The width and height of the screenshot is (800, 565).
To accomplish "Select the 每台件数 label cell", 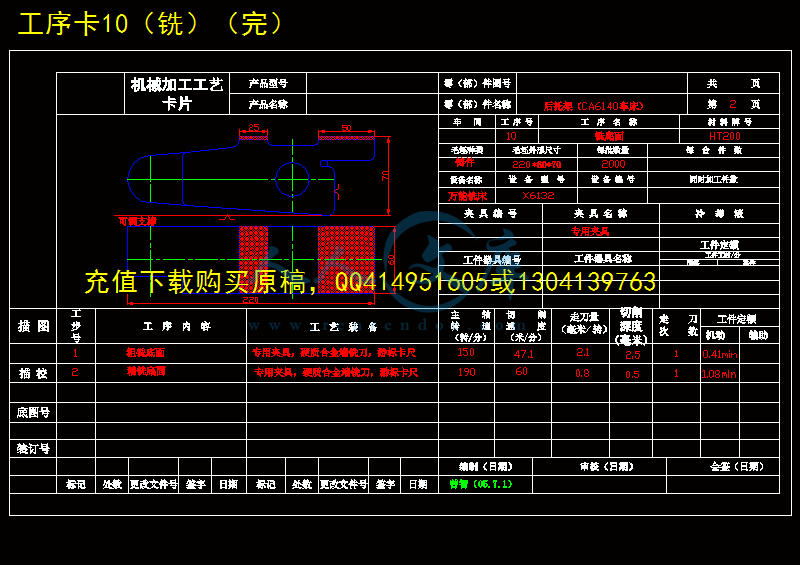I will 714,151.
